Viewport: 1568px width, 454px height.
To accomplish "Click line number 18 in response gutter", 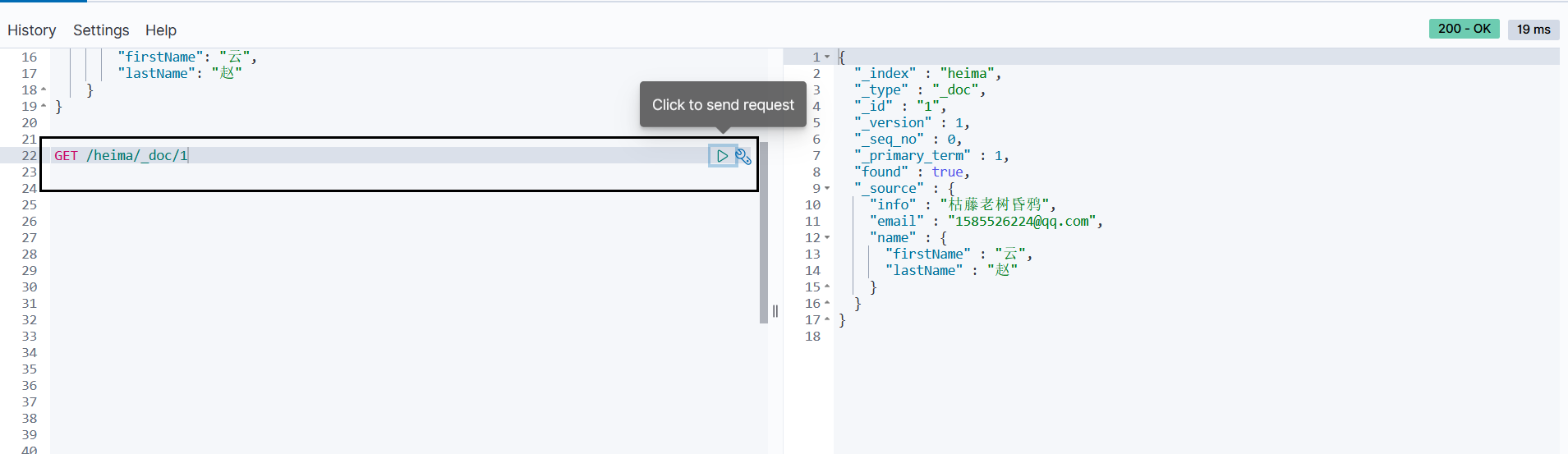I will click(813, 336).
